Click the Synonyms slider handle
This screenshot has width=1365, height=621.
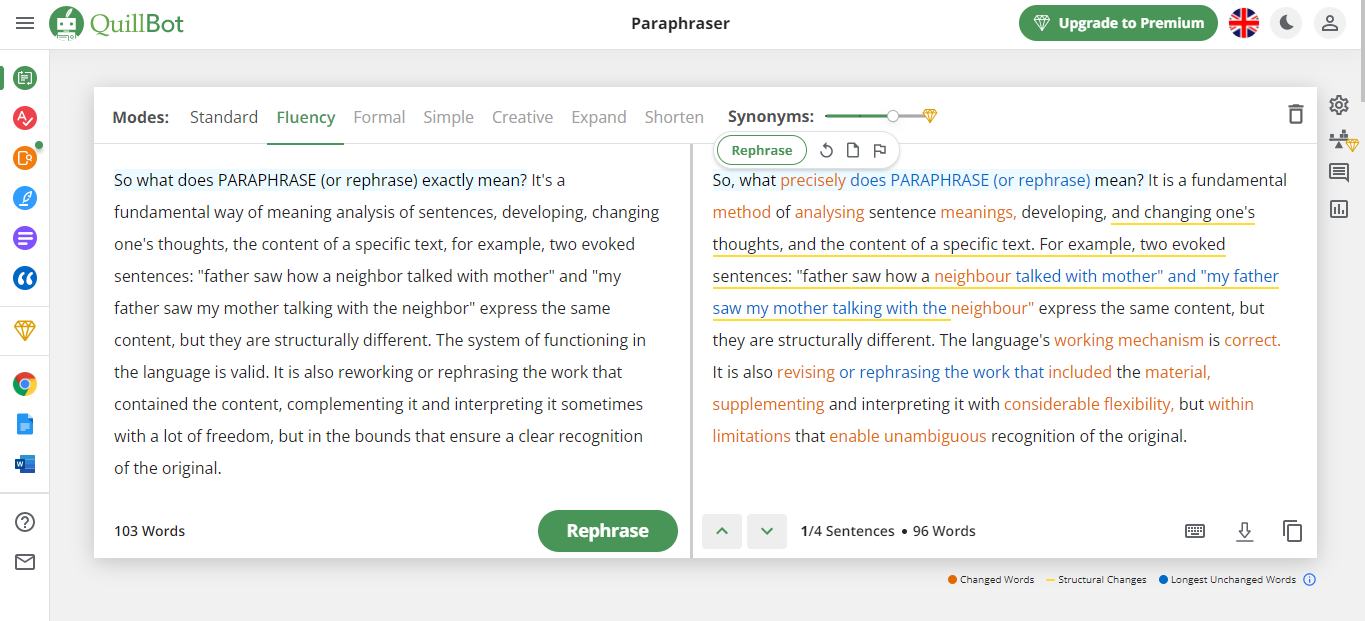click(x=893, y=116)
